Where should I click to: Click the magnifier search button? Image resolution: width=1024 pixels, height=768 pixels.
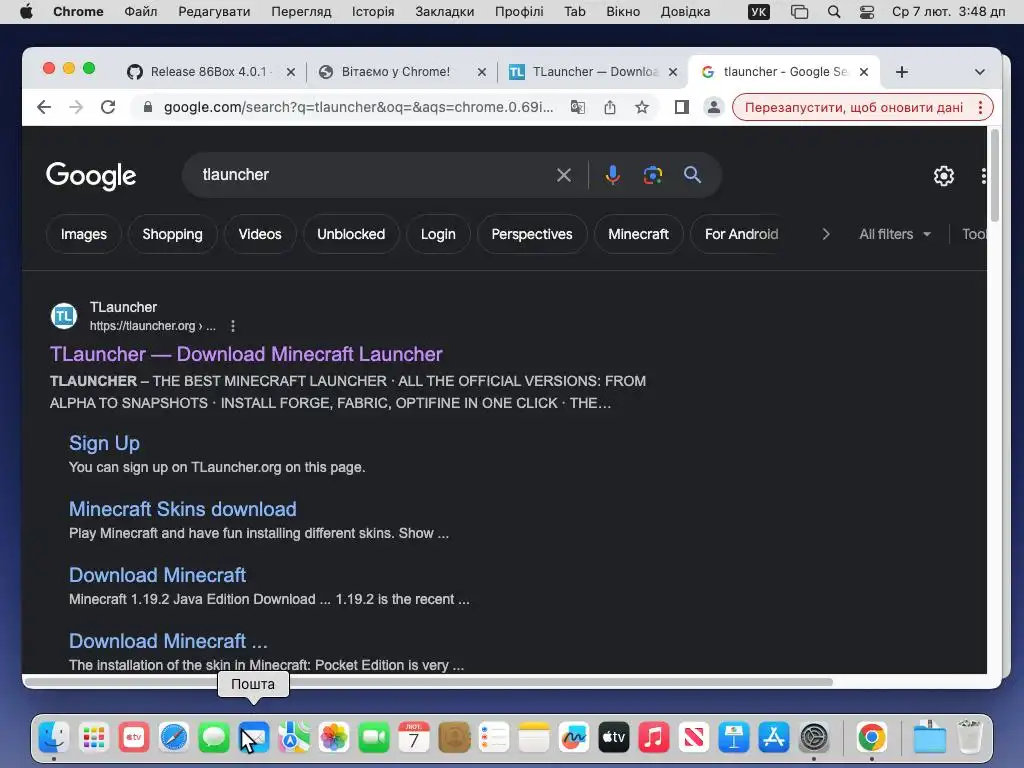pyautogui.click(x=692, y=175)
